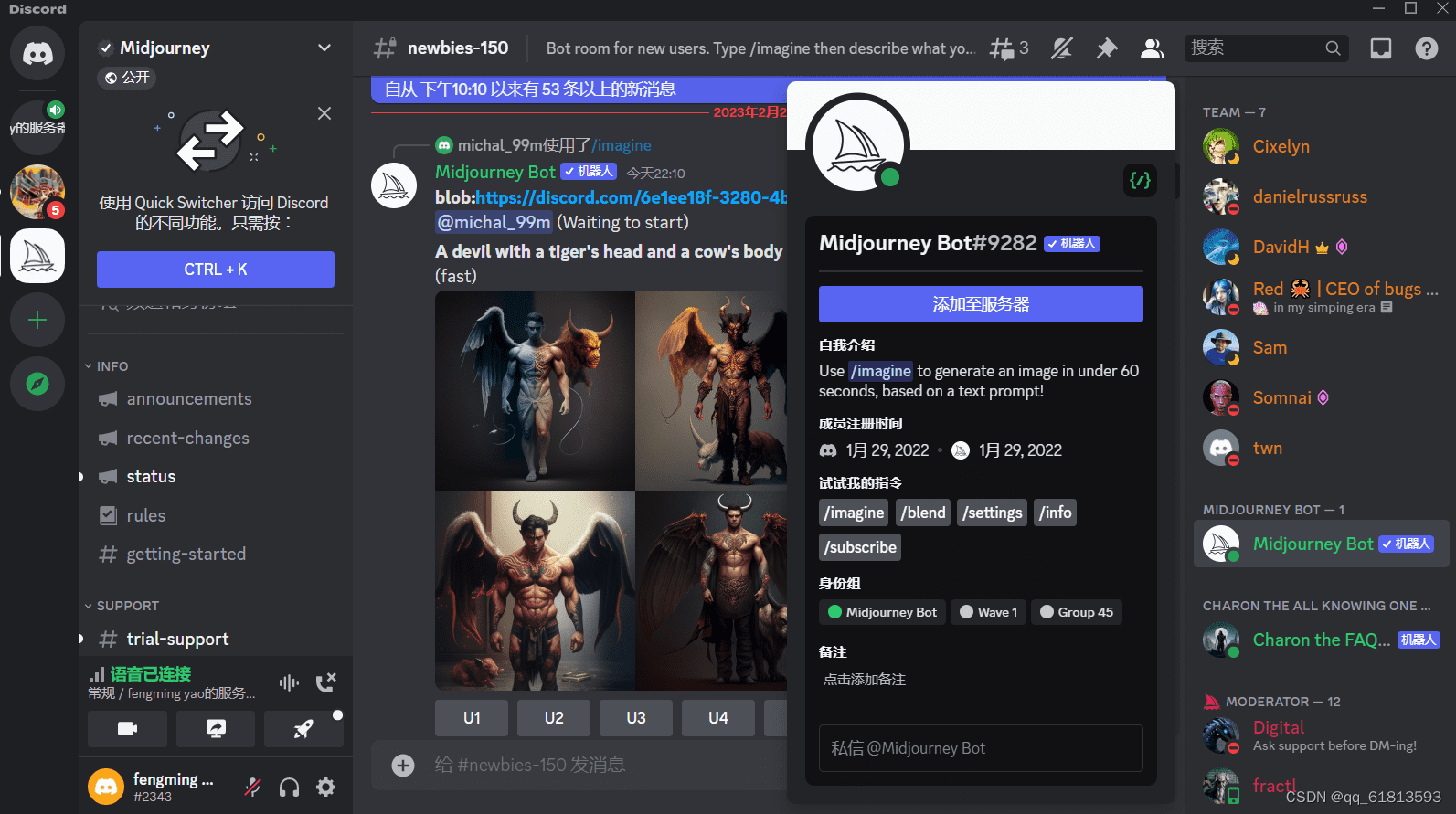Disconnect from voice call icon
Viewport: 1456px width, 814px height.
click(x=326, y=682)
